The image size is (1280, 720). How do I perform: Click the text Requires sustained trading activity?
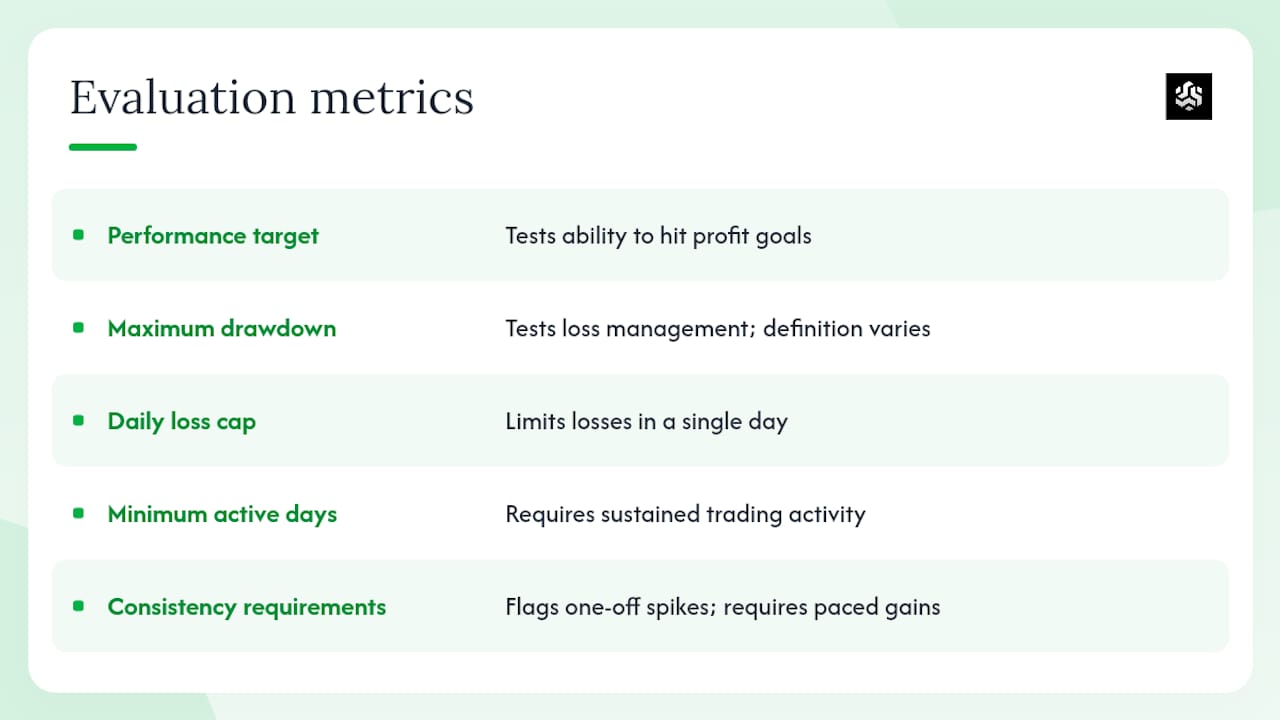click(x=685, y=515)
